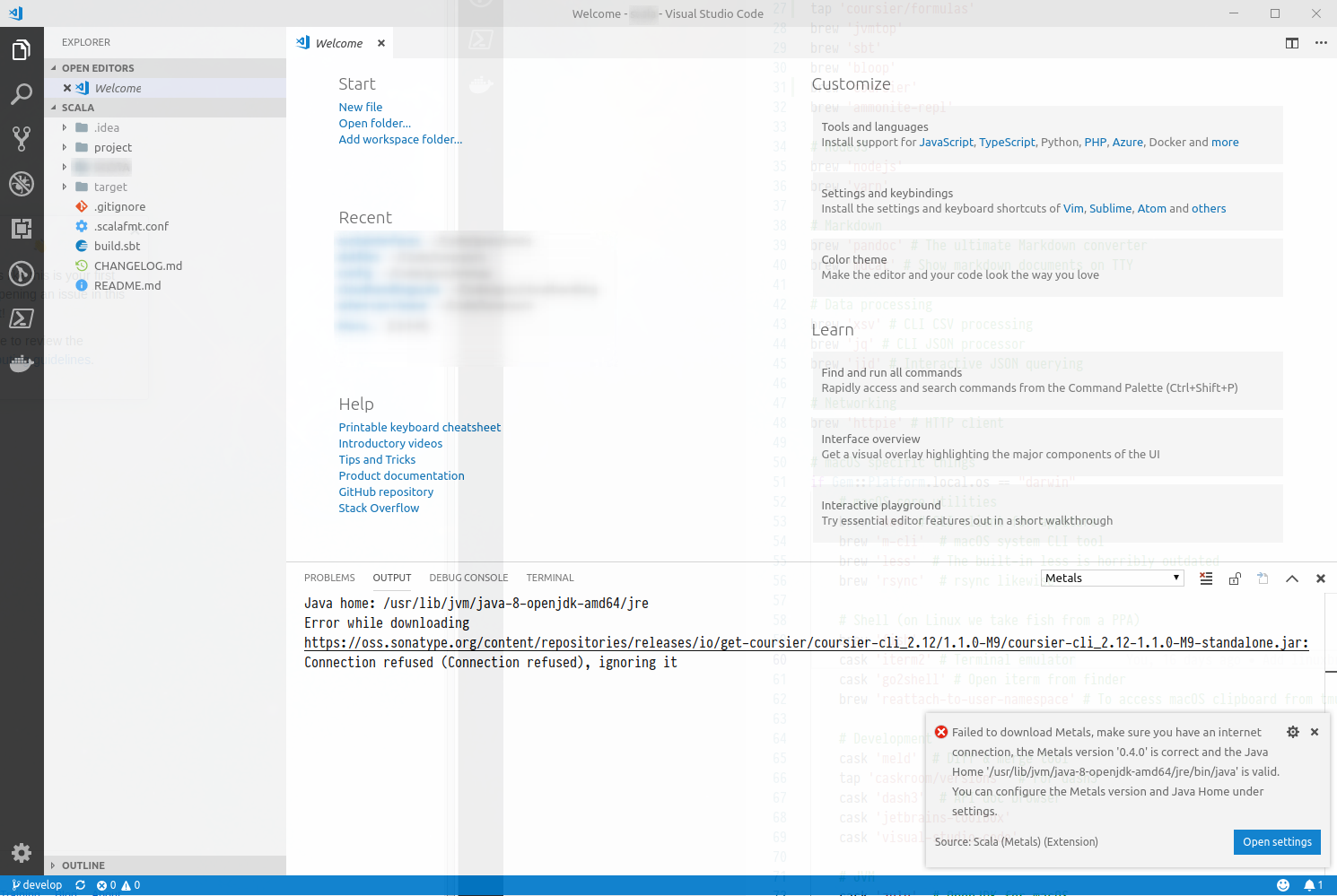Click the Open folder... link
Screen dimensions: 1337x896
click(x=375, y=123)
